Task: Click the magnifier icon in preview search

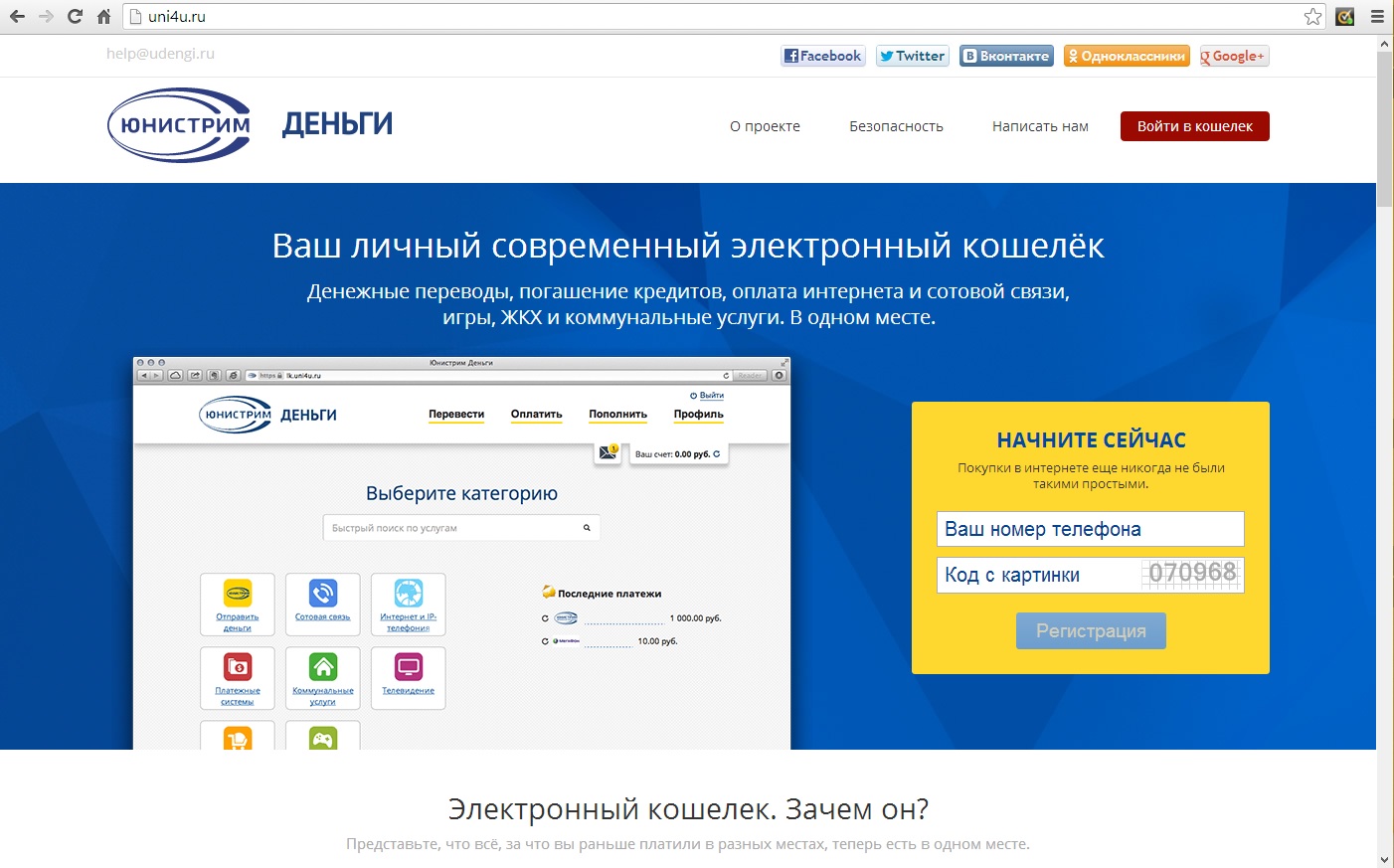Action: (x=587, y=528)
